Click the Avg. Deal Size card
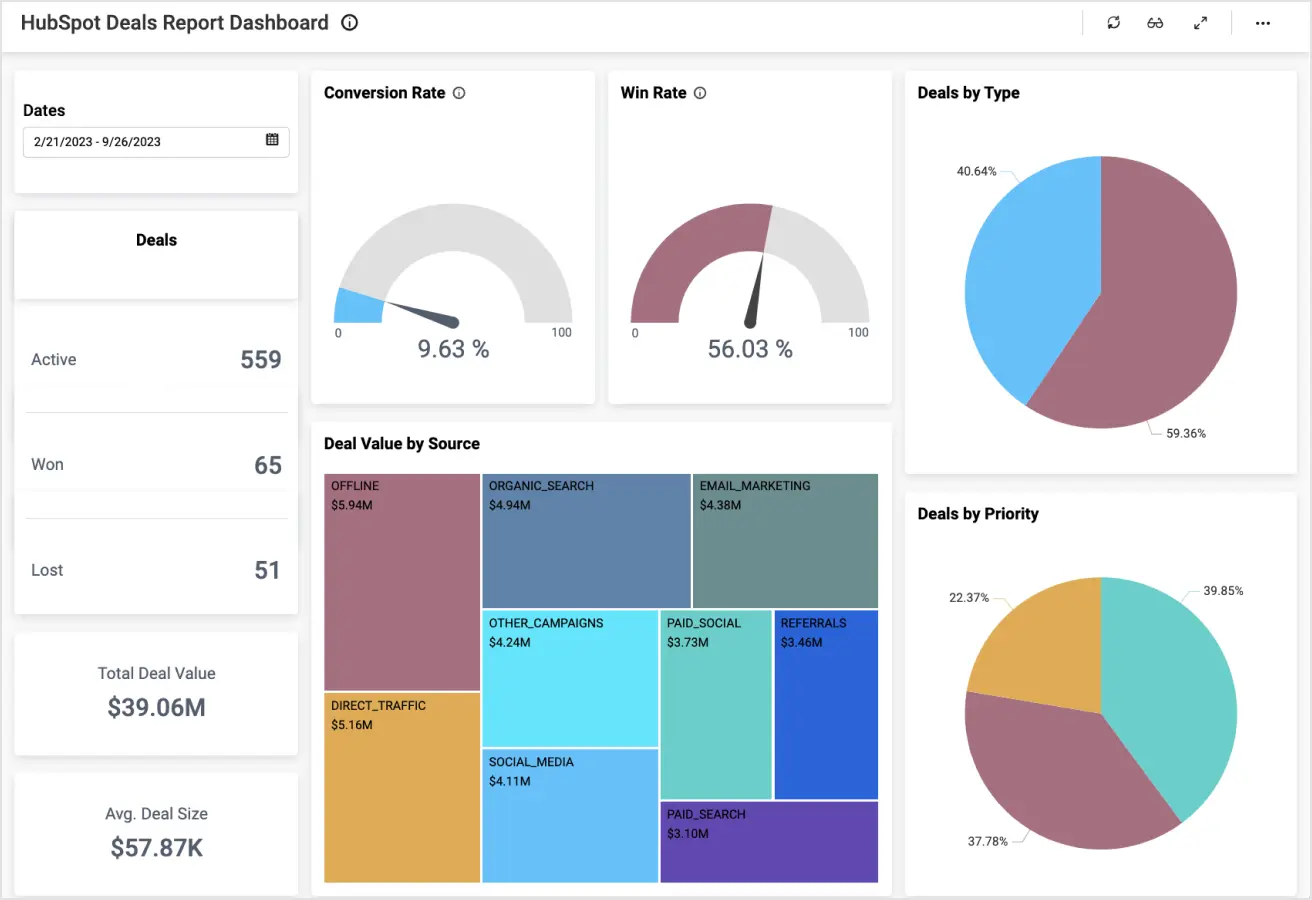Viewport: 1312px width, 900px height. (x=155, y=833)
